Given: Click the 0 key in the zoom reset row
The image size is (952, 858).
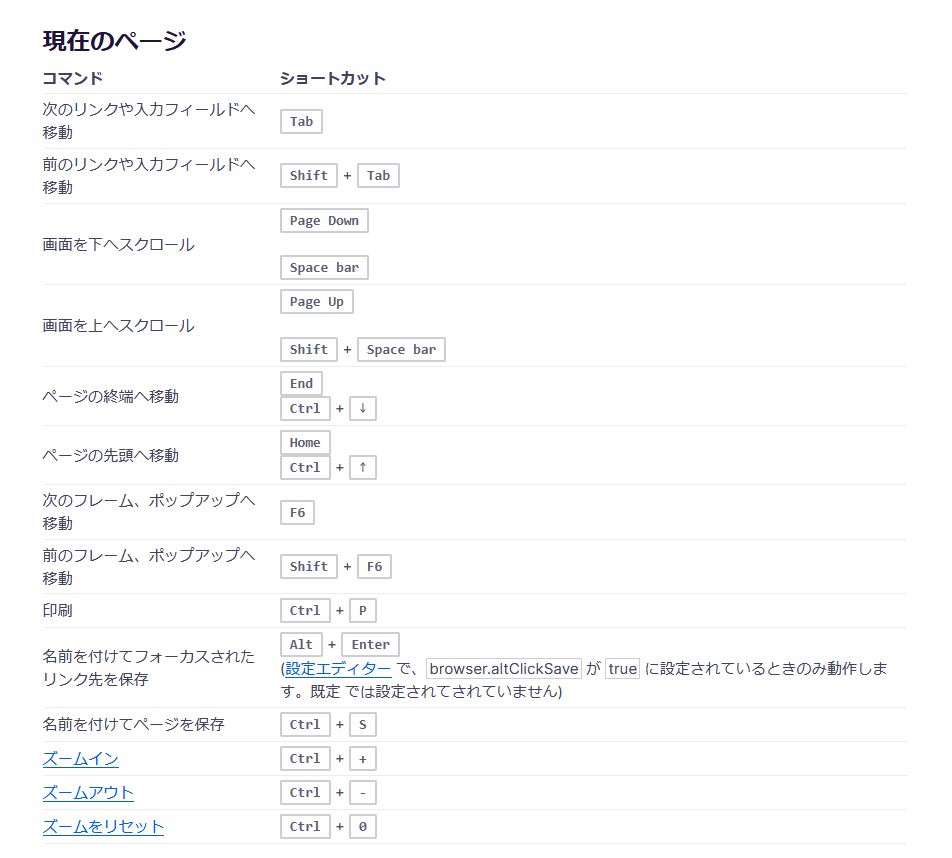Looking at the screenshot, I should 363,827.
